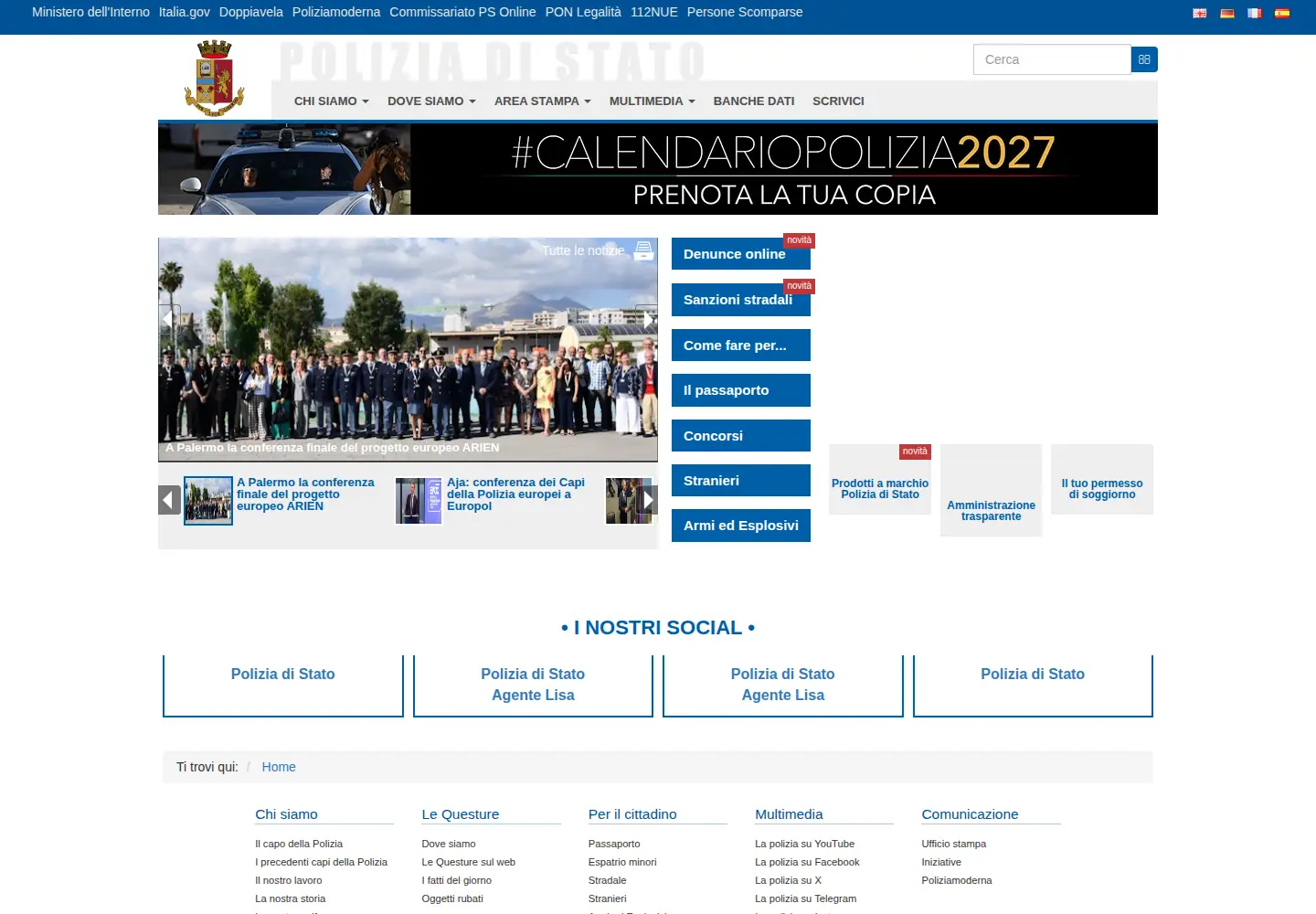Viewport: 1316px width, 914px height.
Task: Advance the main photo slider to the next slide
Action: click(x=647, y=319)
